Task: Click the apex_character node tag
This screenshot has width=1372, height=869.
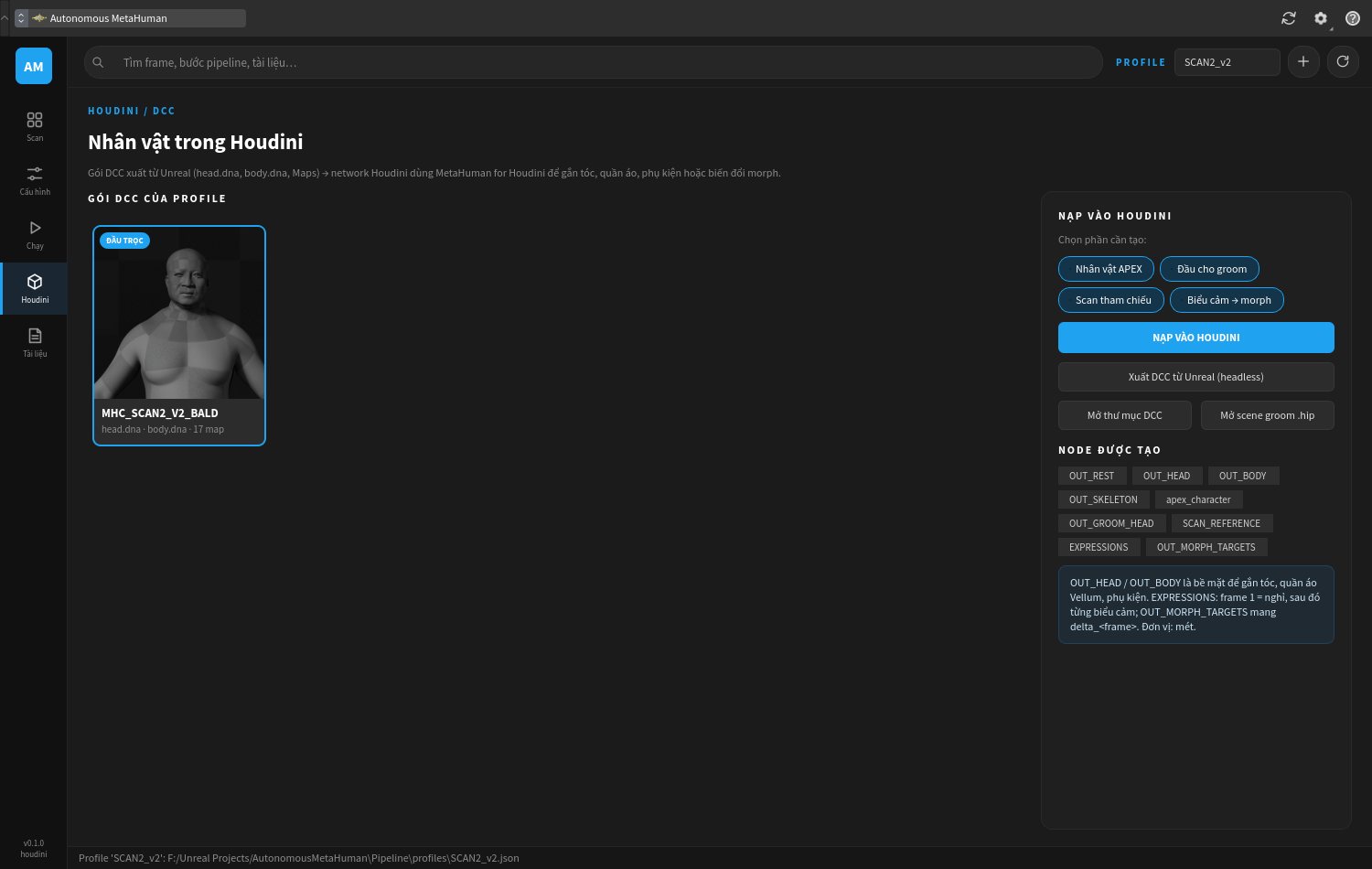Action: click(1198, 499)
